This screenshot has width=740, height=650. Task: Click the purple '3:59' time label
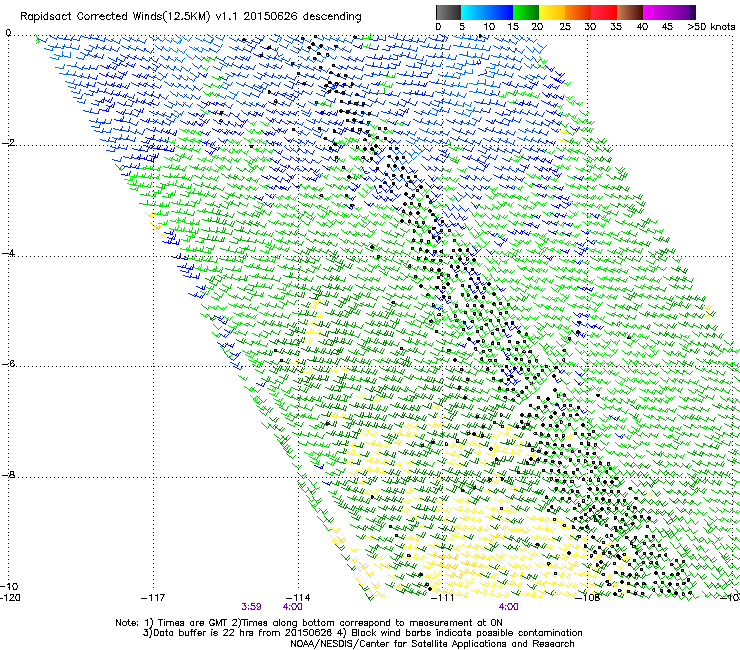(252, 607)
